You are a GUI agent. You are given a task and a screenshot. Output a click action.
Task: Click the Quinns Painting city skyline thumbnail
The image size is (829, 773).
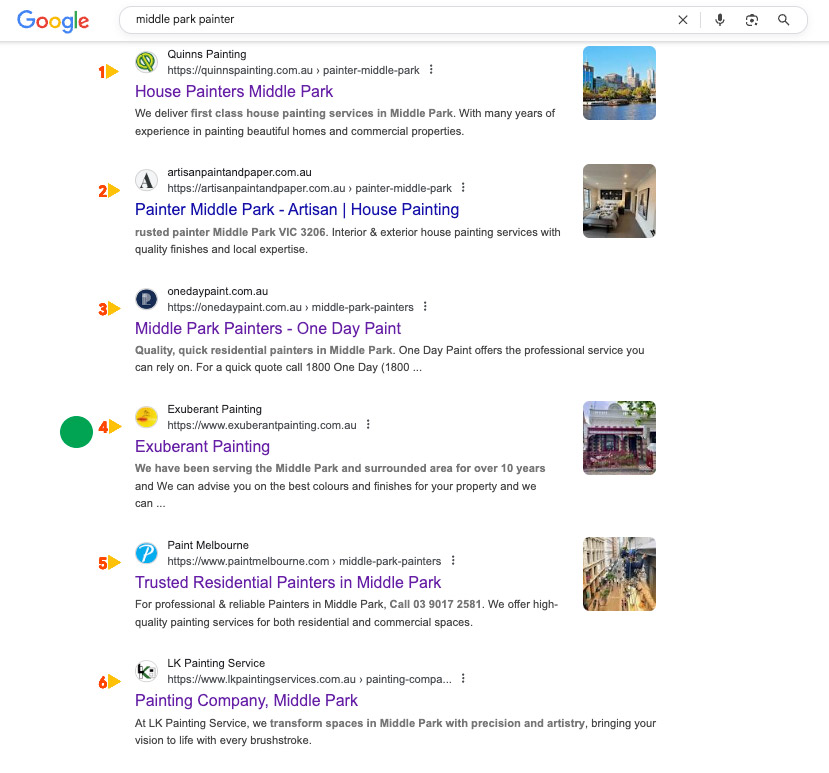(x=619, y=83)
